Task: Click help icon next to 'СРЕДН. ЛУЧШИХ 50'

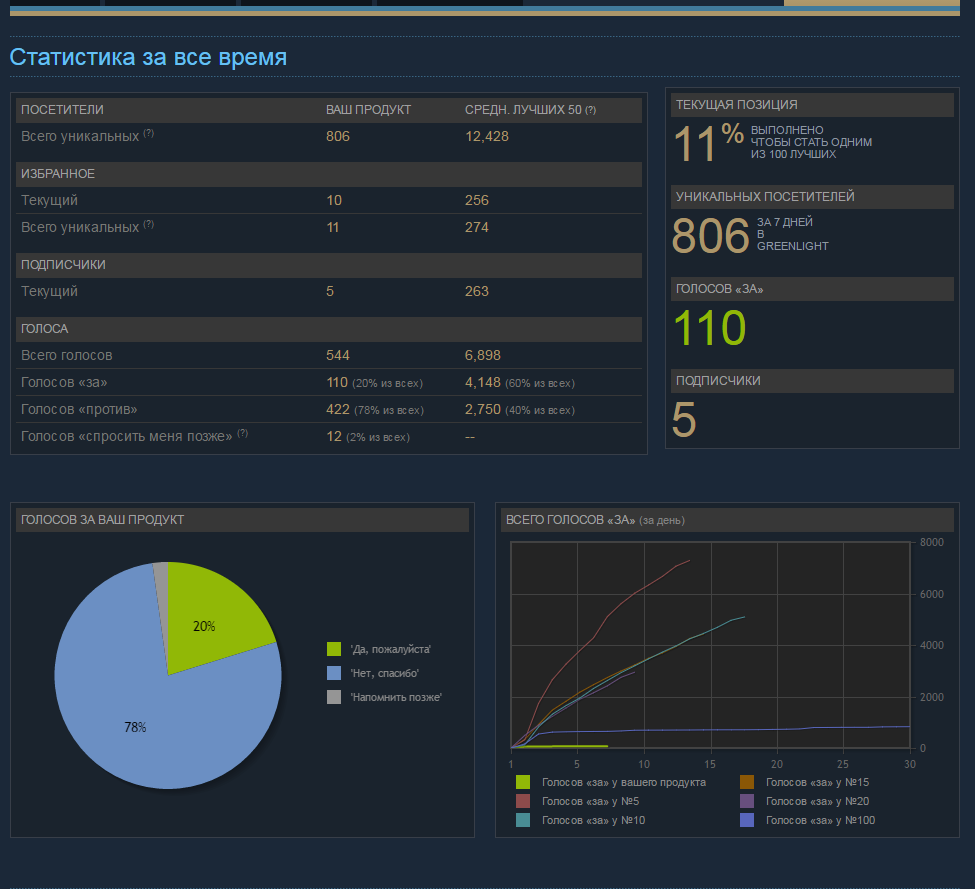Action: click(x=590, y=110)
